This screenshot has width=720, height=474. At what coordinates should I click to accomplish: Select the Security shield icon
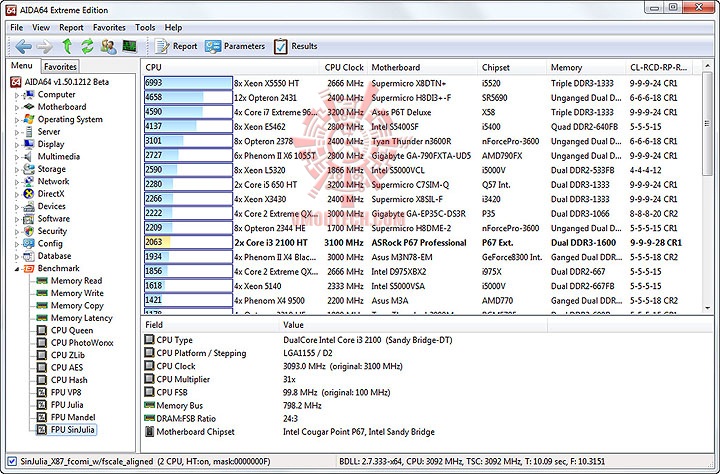(x=28, y=231)
